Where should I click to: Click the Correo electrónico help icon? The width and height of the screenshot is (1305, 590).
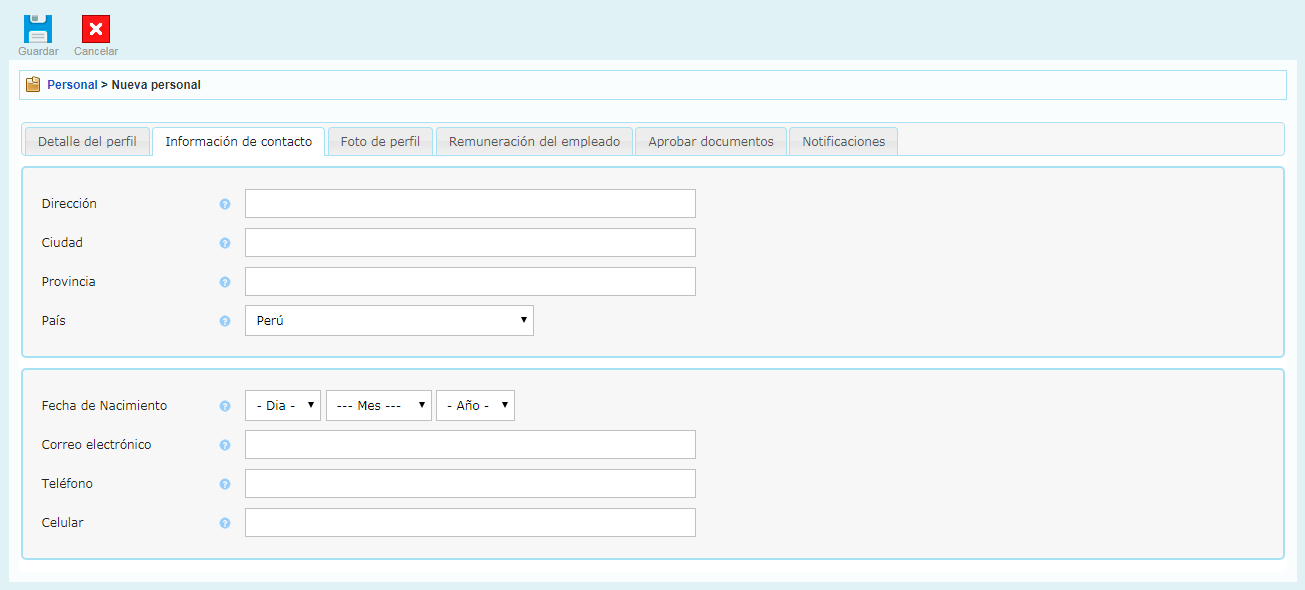(225, 445)
